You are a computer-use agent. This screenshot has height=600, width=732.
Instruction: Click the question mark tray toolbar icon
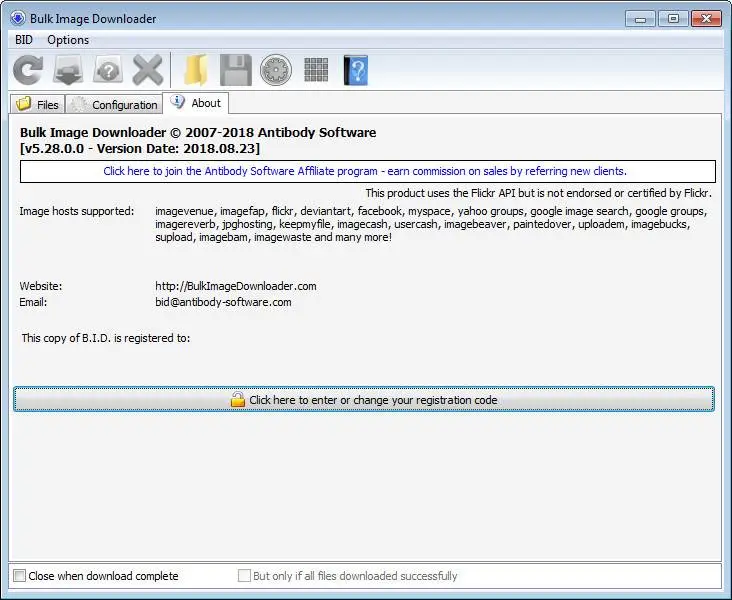(x=108, y=70)
